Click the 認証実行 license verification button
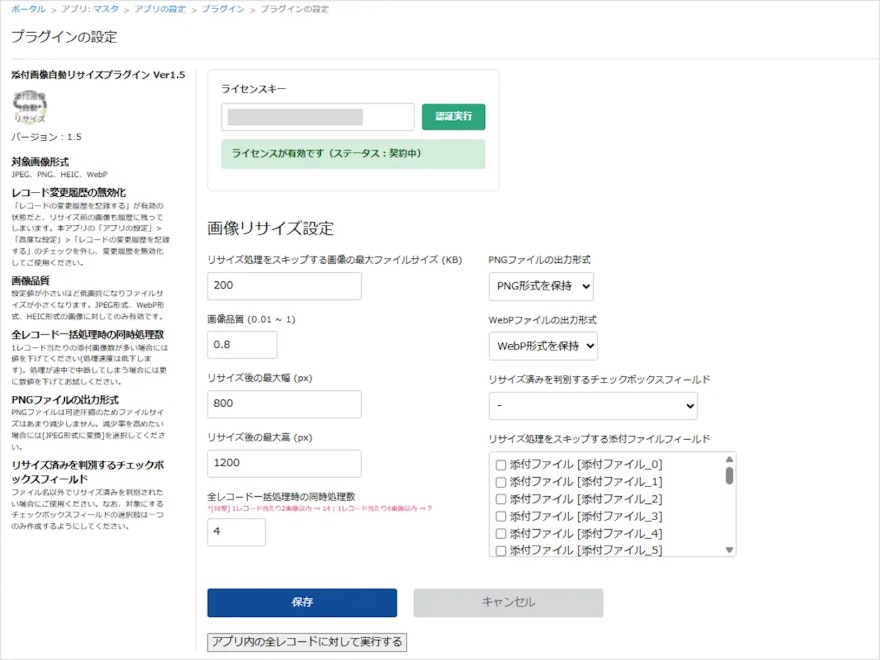Image resolution: width=880 pixels, height=660 pixels. 455,116
